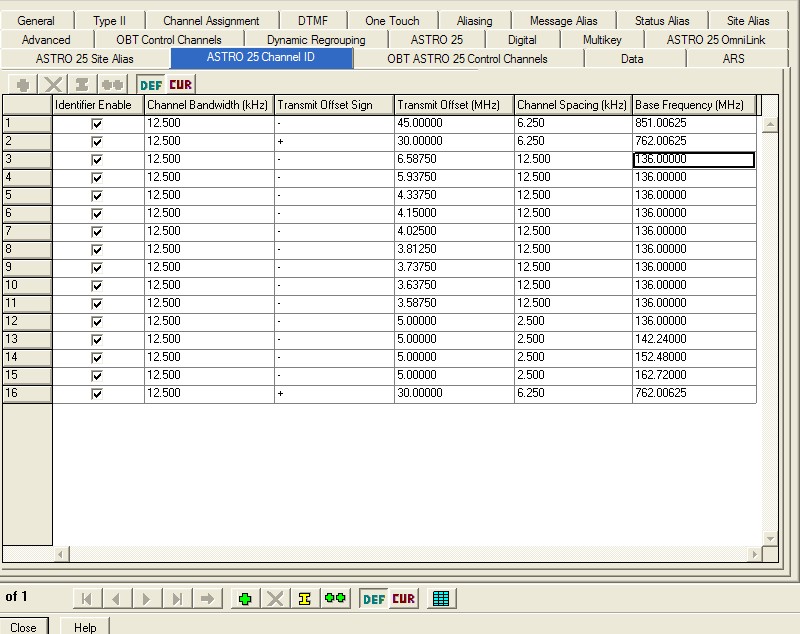Click the delete X icon in bottom toolbar
Screen dimensions: 800x634
pos(275,598)
